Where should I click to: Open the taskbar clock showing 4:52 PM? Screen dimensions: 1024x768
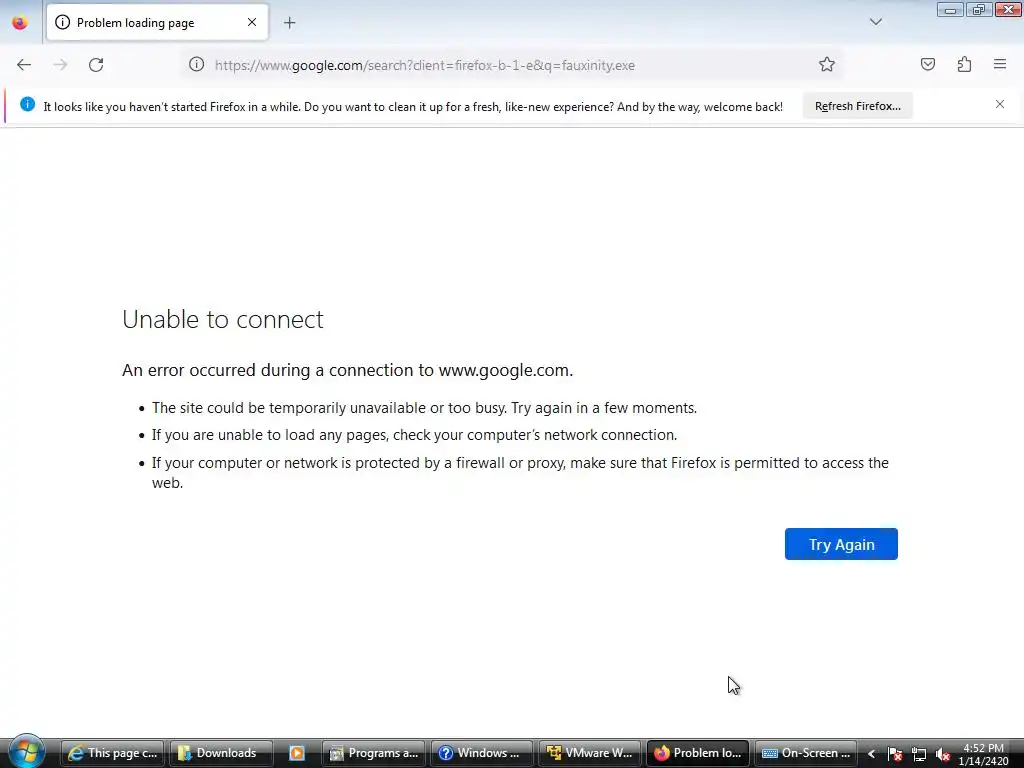coord(984,754)
